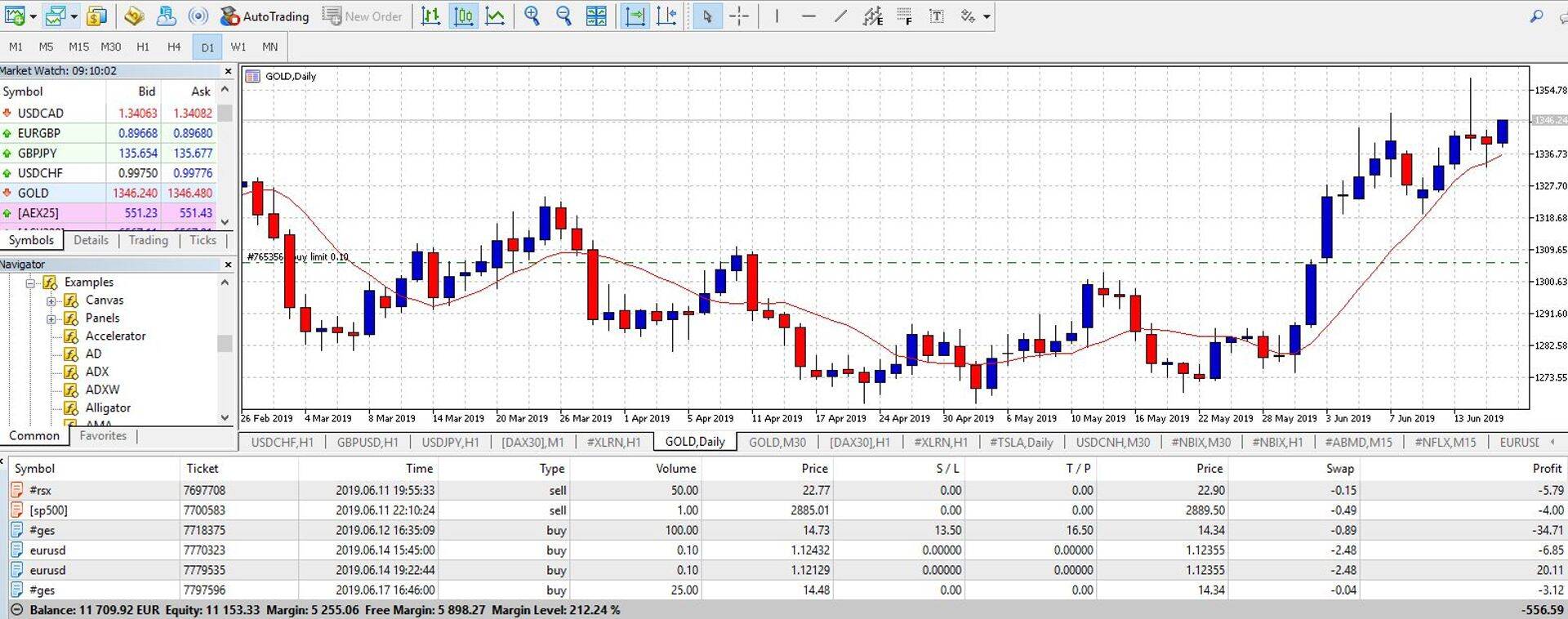Open the Trading tab in Market Watch
The image size is (1568, 619).
[x=148, y=240]
